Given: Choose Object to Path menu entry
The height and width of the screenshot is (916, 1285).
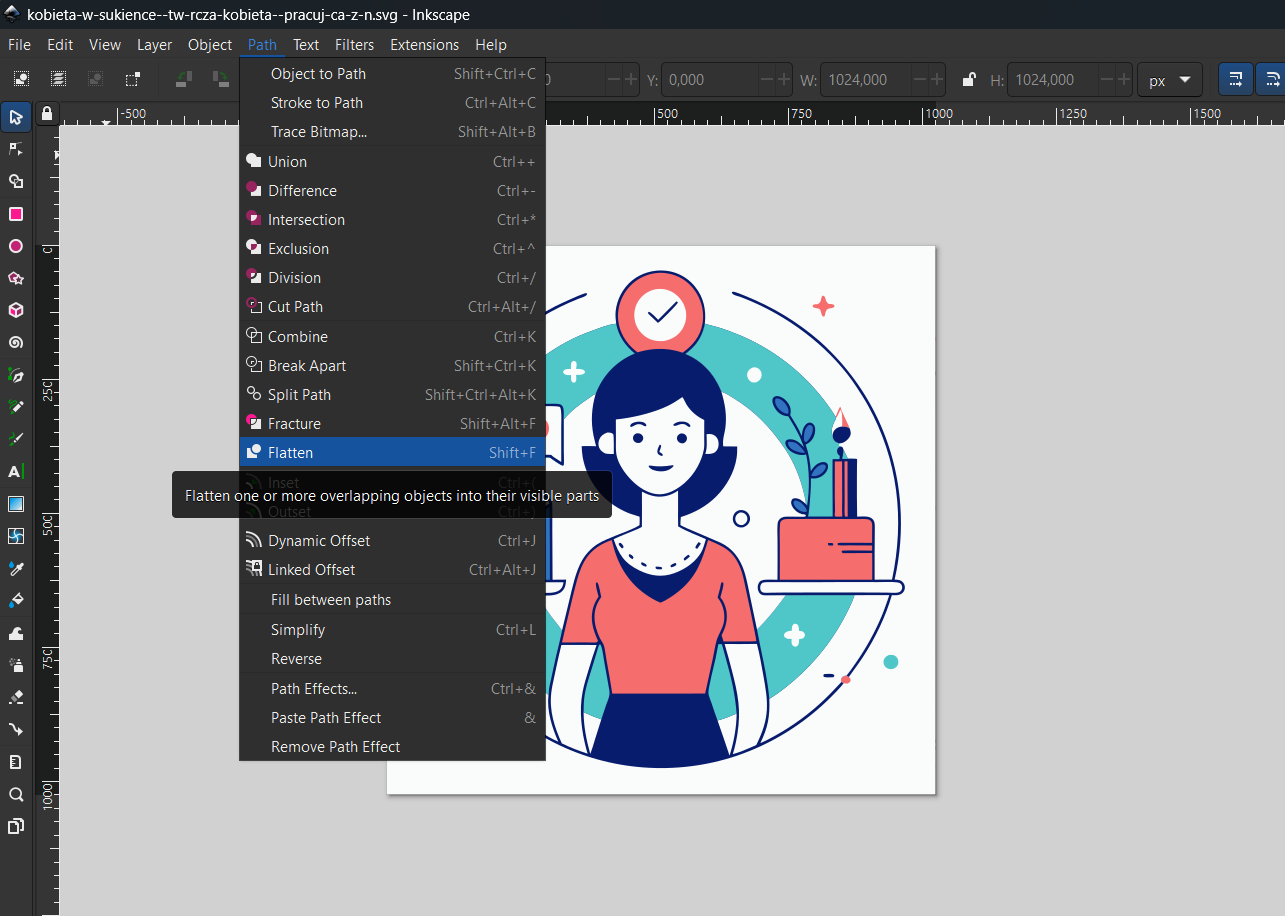Looking at the screenshot, I should click(392, 74).
